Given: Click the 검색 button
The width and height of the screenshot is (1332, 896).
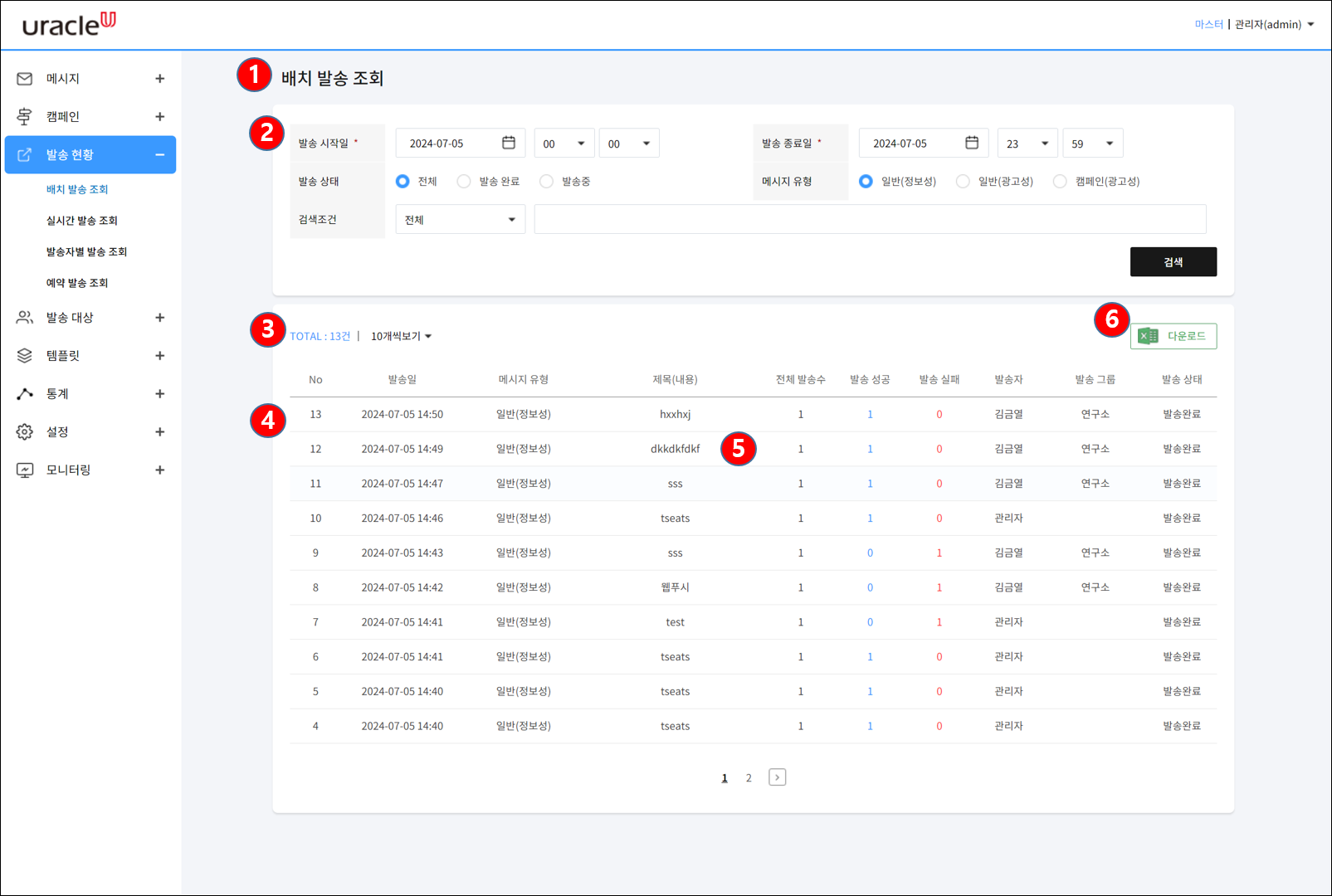Looking at the screenshot, I should tap(1173, 261).
